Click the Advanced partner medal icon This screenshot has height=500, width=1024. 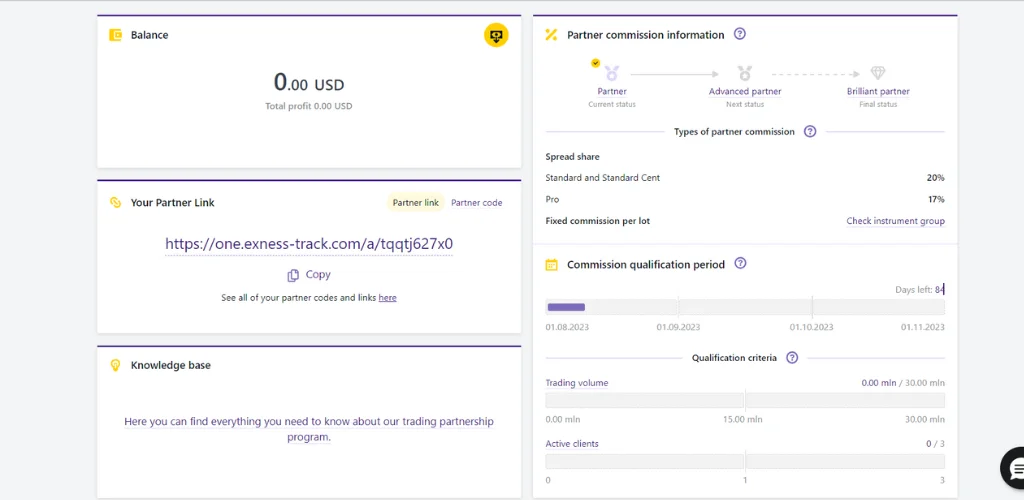tap(745, 73)
